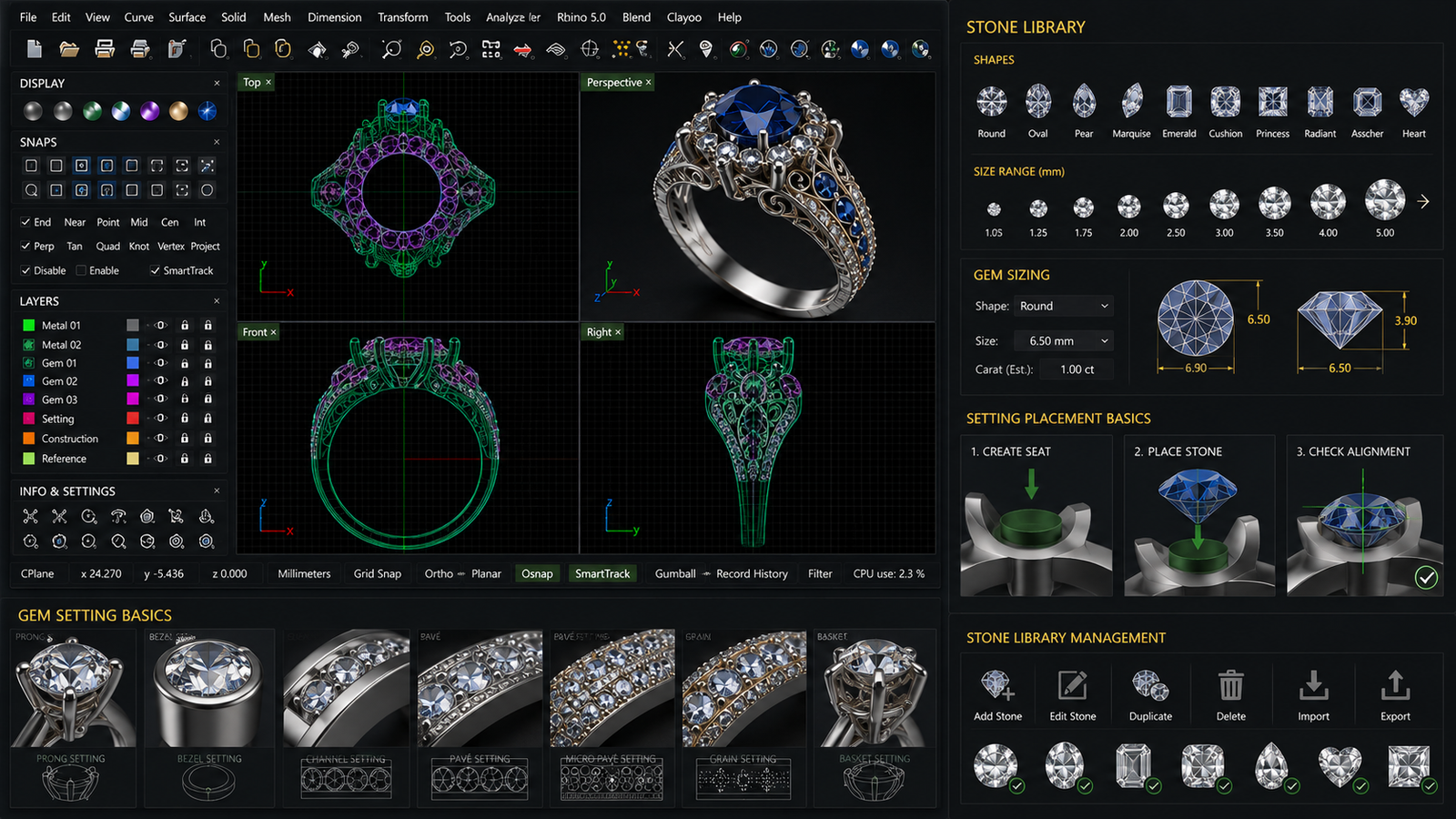This screenshot has height=819, width=1456.
Task: Toggle visibility eye of Metal 01 layer
Action: tap(160, 325)
